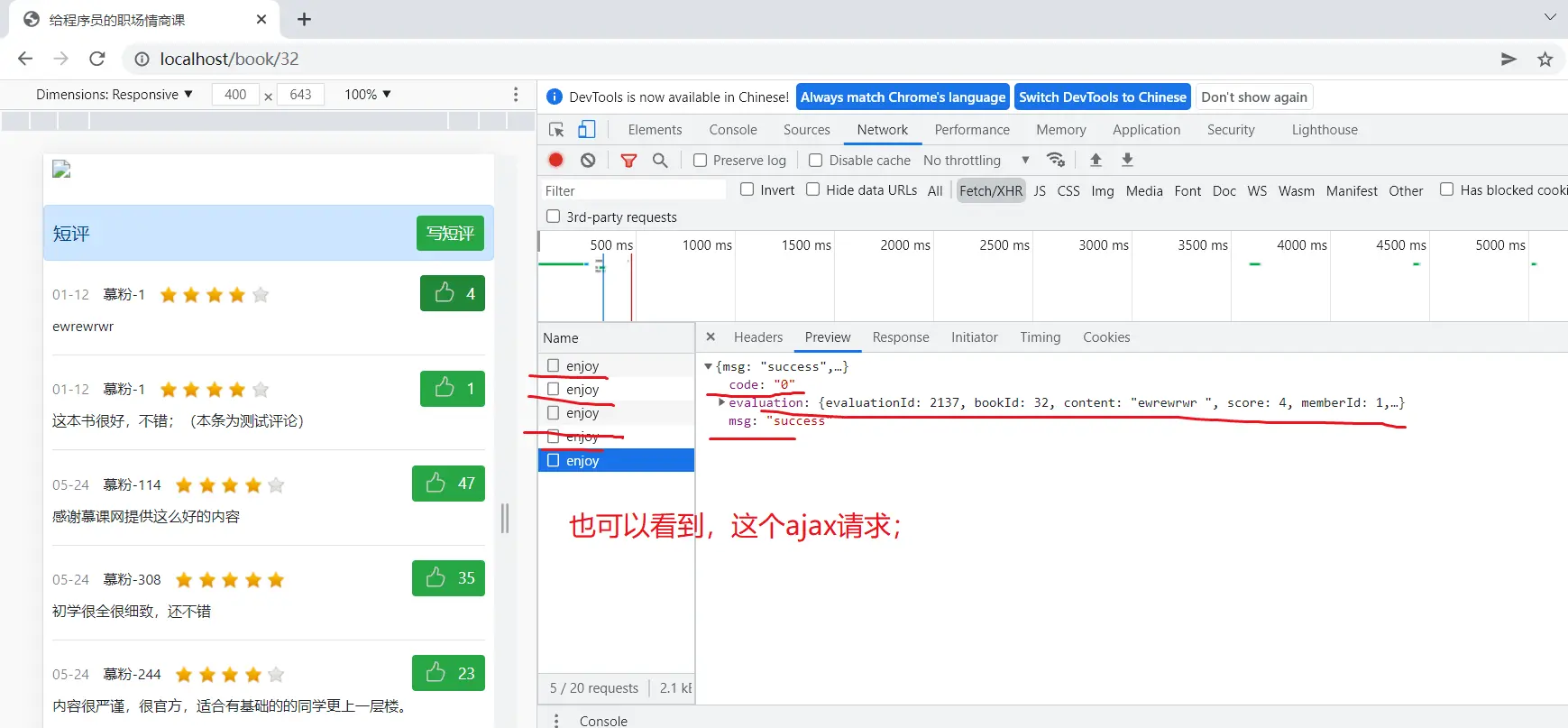
Task: Open the network search magnifier icon
Action: (x=660, y=160)
